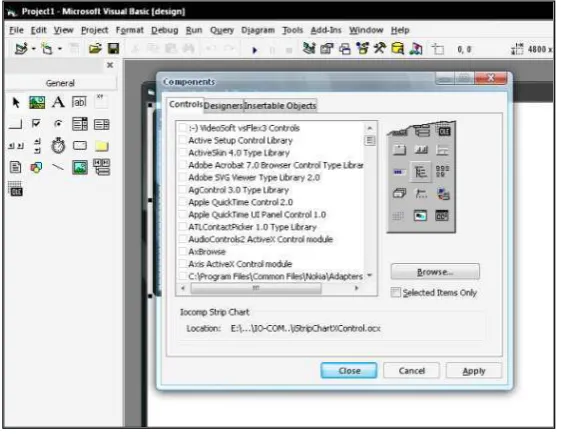Click the controls list scroll-down arrow
This screenshot has width=561, height=434.
point(370,275)
